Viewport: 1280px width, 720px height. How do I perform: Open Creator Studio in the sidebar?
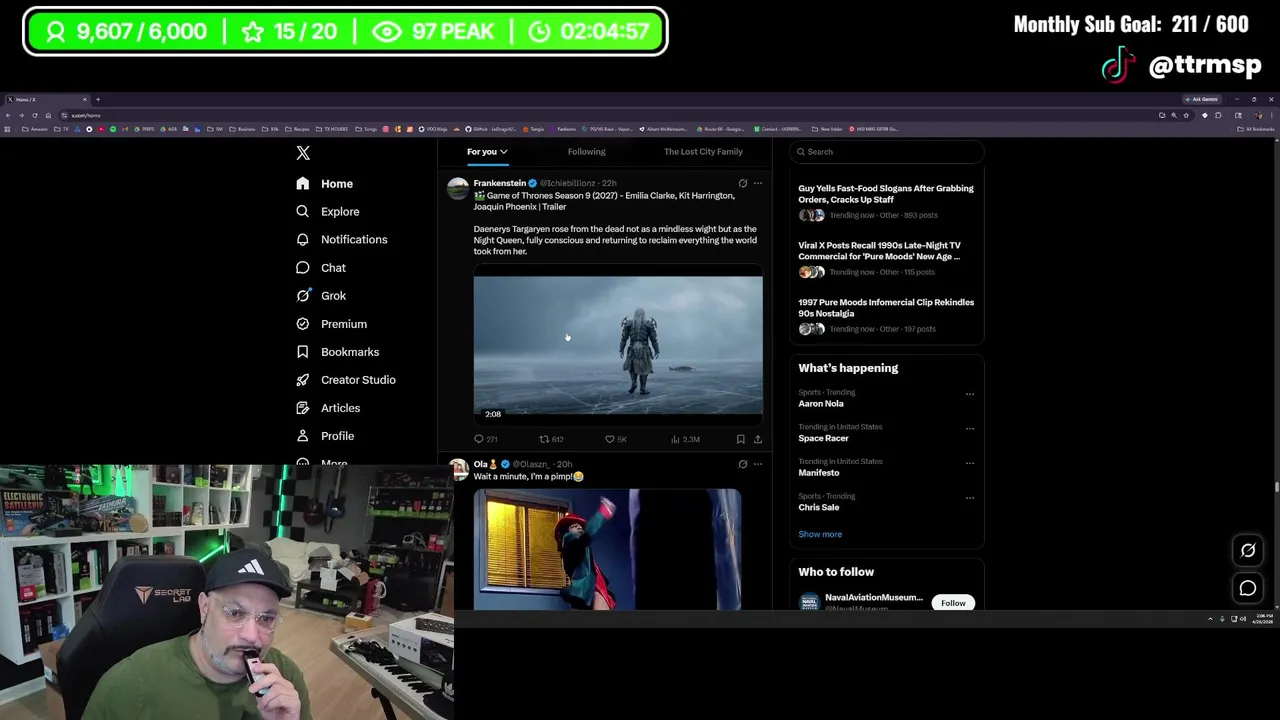click(x=347, y=380)
